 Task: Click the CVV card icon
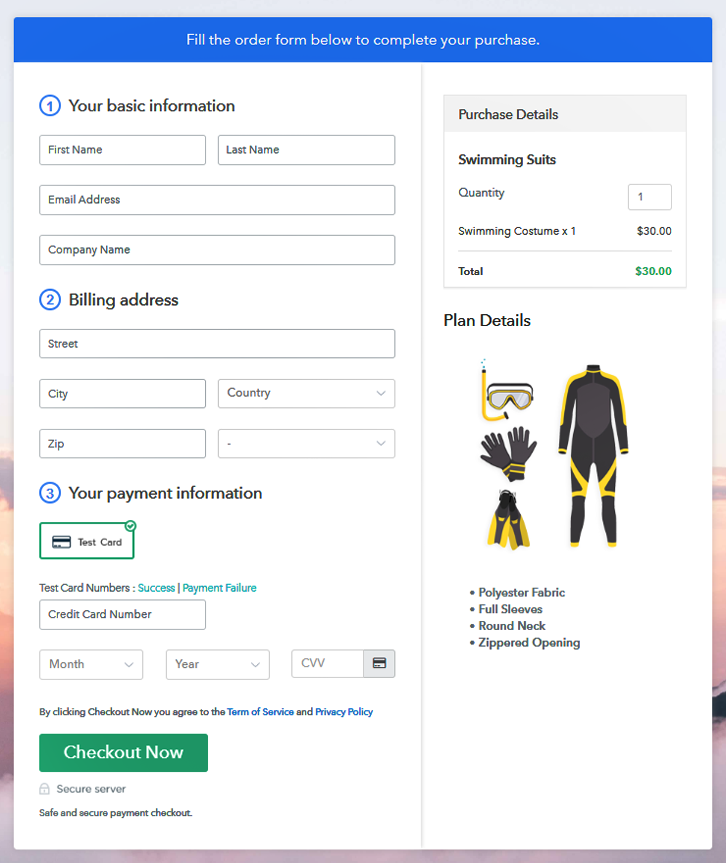point(379,663)
